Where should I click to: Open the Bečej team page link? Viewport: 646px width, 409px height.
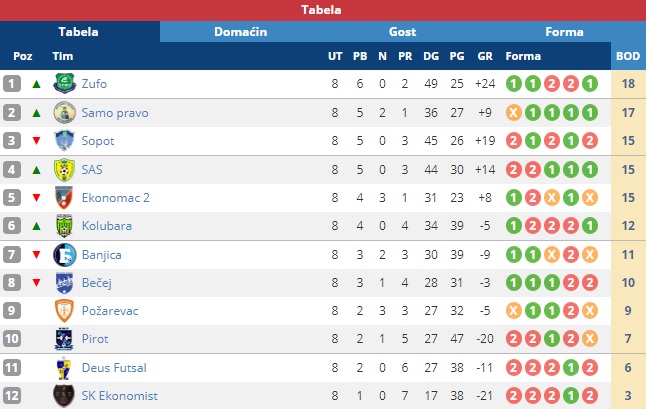point(97,283)
